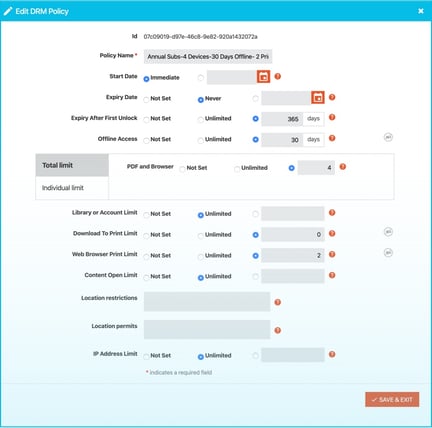Click the Location permits input box
The image size is (432, 428).
coord(207,330)
